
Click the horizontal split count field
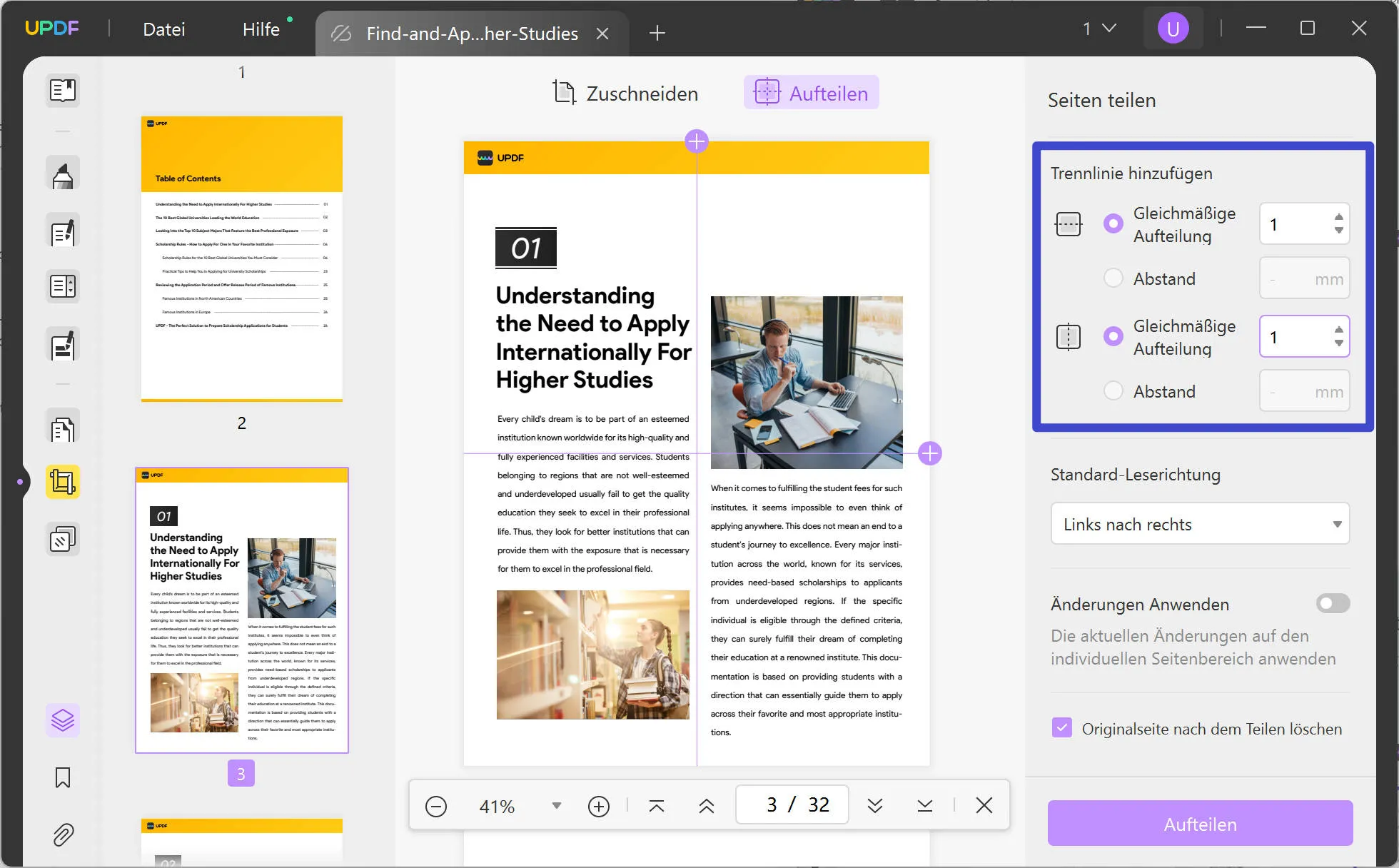pos(1304,224)
